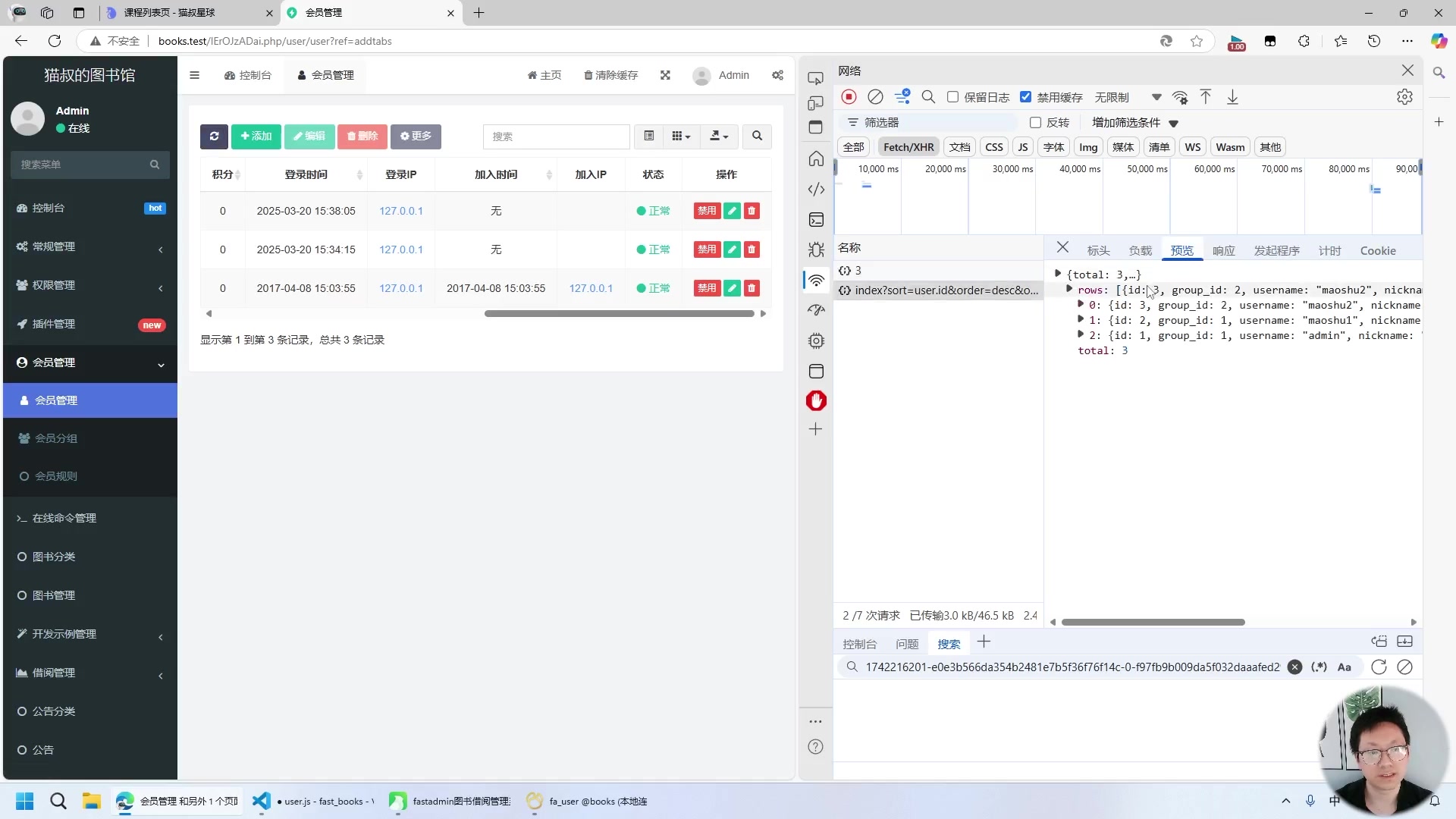
Task: Toggle case-sensitive Aa search option
Action: pos(1345,667)
